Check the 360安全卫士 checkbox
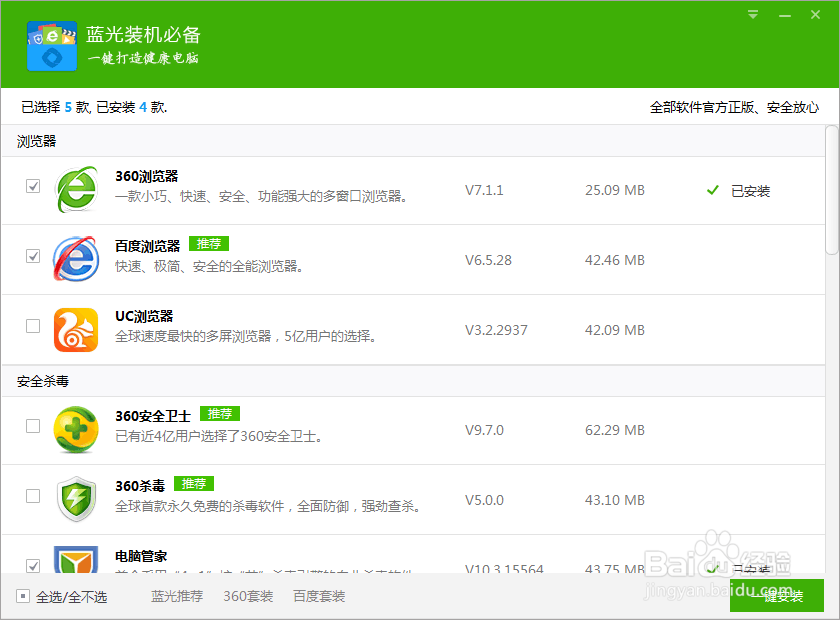The image size is (840, 620). coord(33,426)
